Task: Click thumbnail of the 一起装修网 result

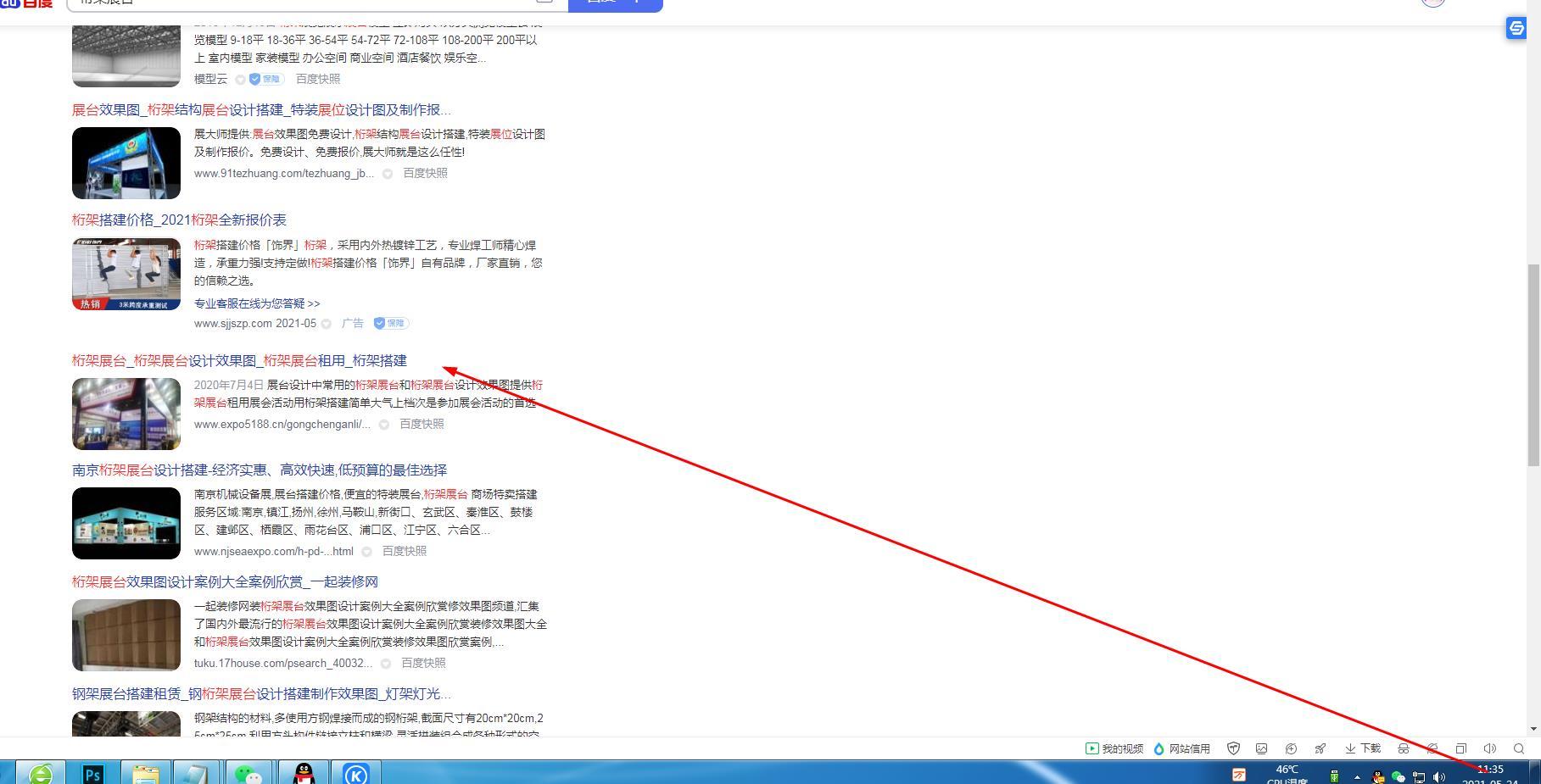Action: (x=126, y=635)
